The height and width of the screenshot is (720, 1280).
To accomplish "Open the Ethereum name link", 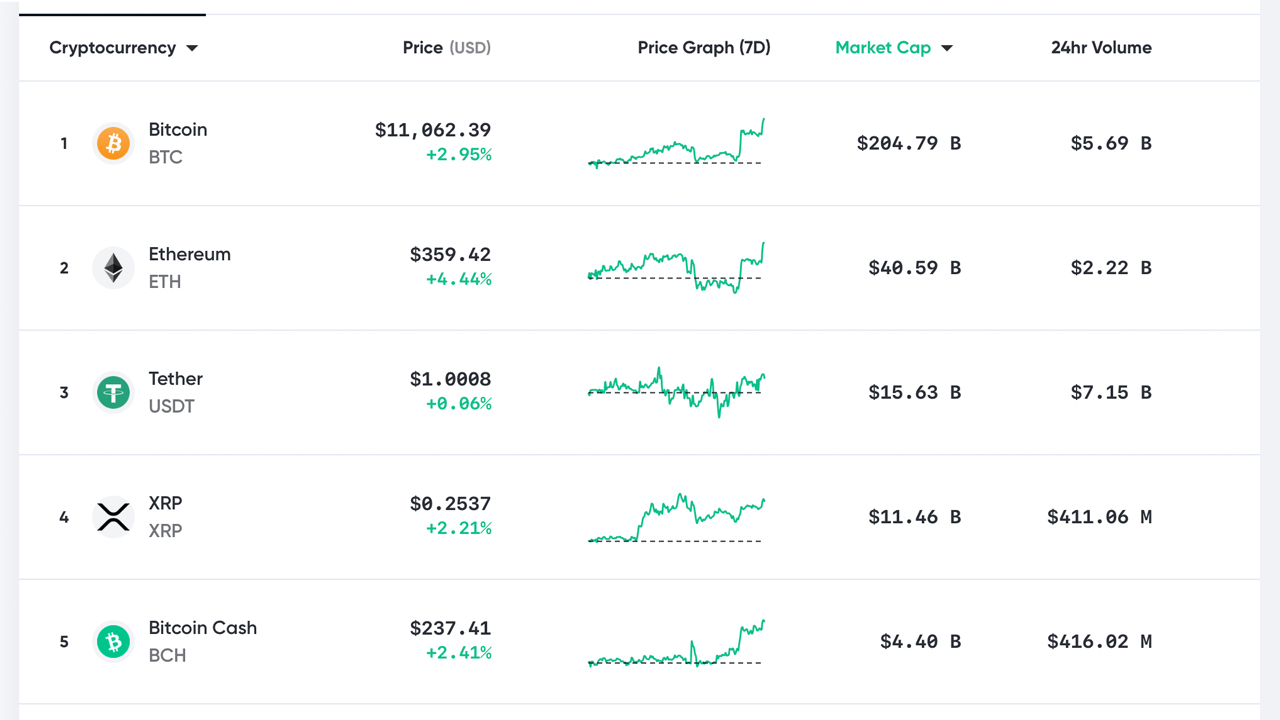I will 189,254.
